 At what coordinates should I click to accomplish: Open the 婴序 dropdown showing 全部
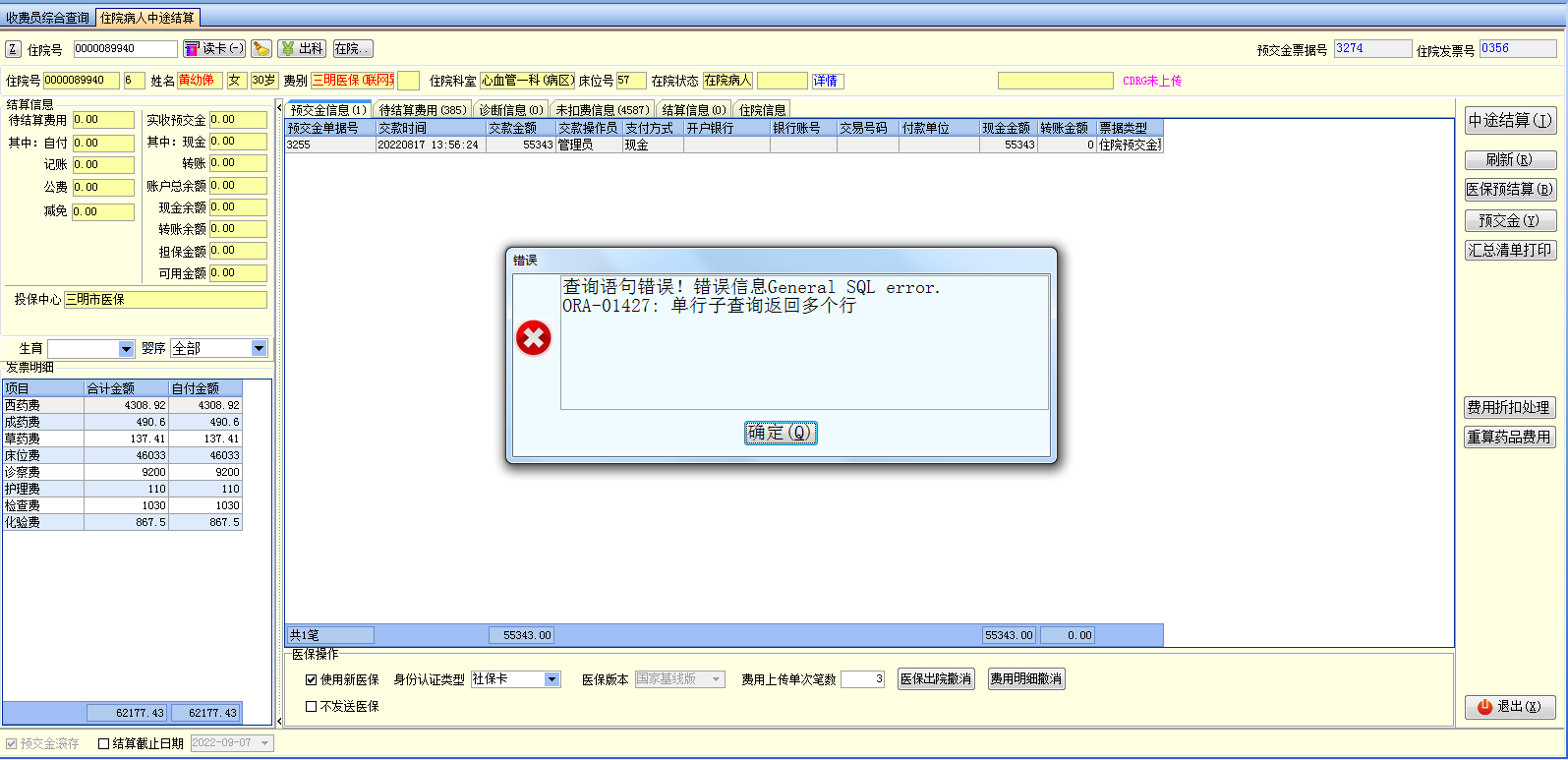[x=260, y=348]
